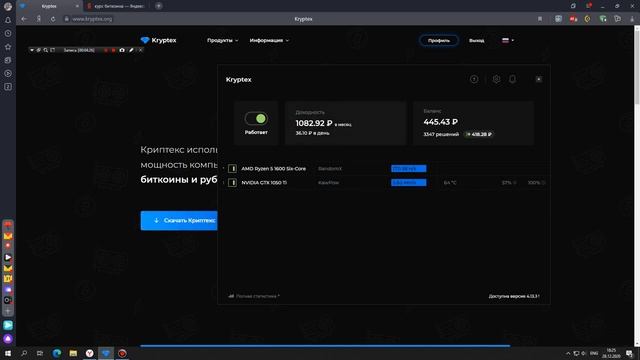The height and width of the screenshot is (360, 640).
Task: Click the Выход link
Action: [476, 40]
